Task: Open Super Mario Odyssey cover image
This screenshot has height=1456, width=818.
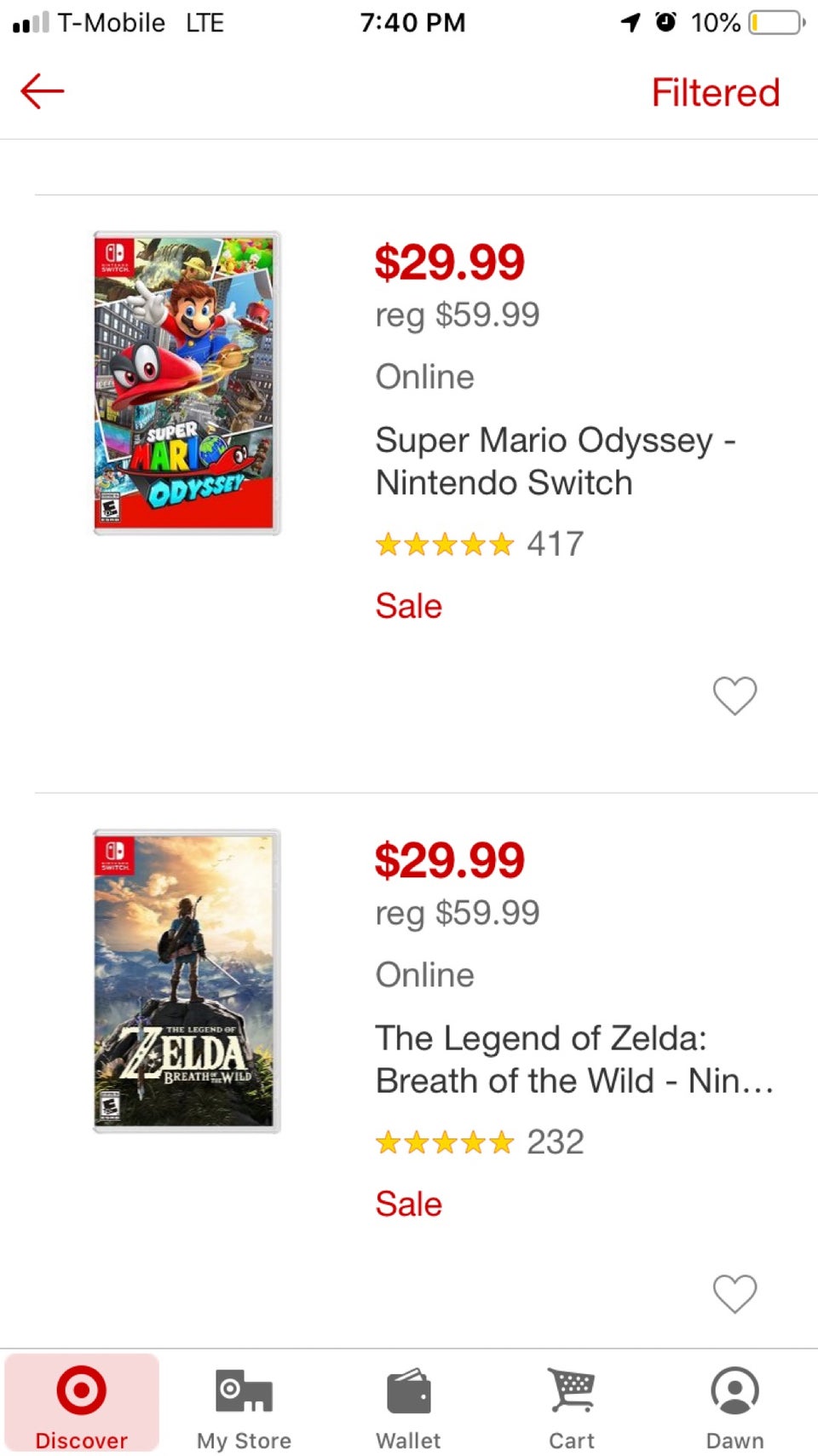Action: pyautogui.click(x=187, y=383)
